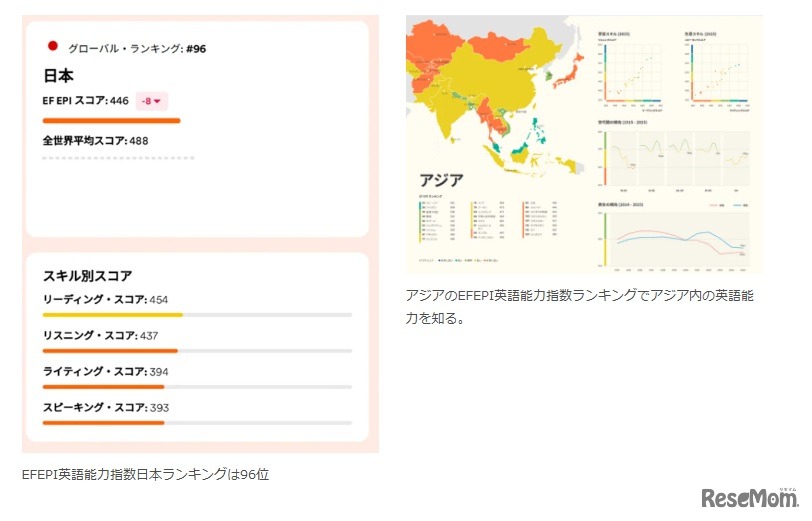Click the EF EPI score orange progress bar
The image size is (812, 521).
(x=111, y=121)
